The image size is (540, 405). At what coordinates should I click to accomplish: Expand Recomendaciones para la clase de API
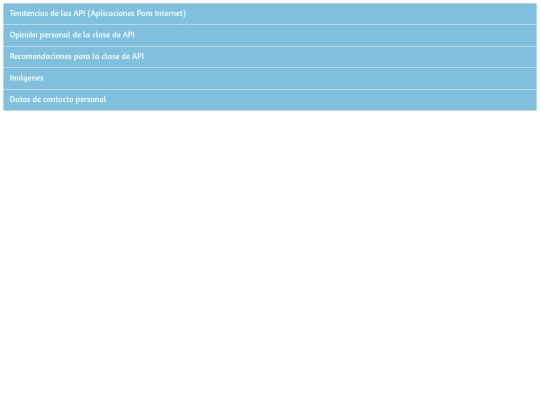click(270, 57)
